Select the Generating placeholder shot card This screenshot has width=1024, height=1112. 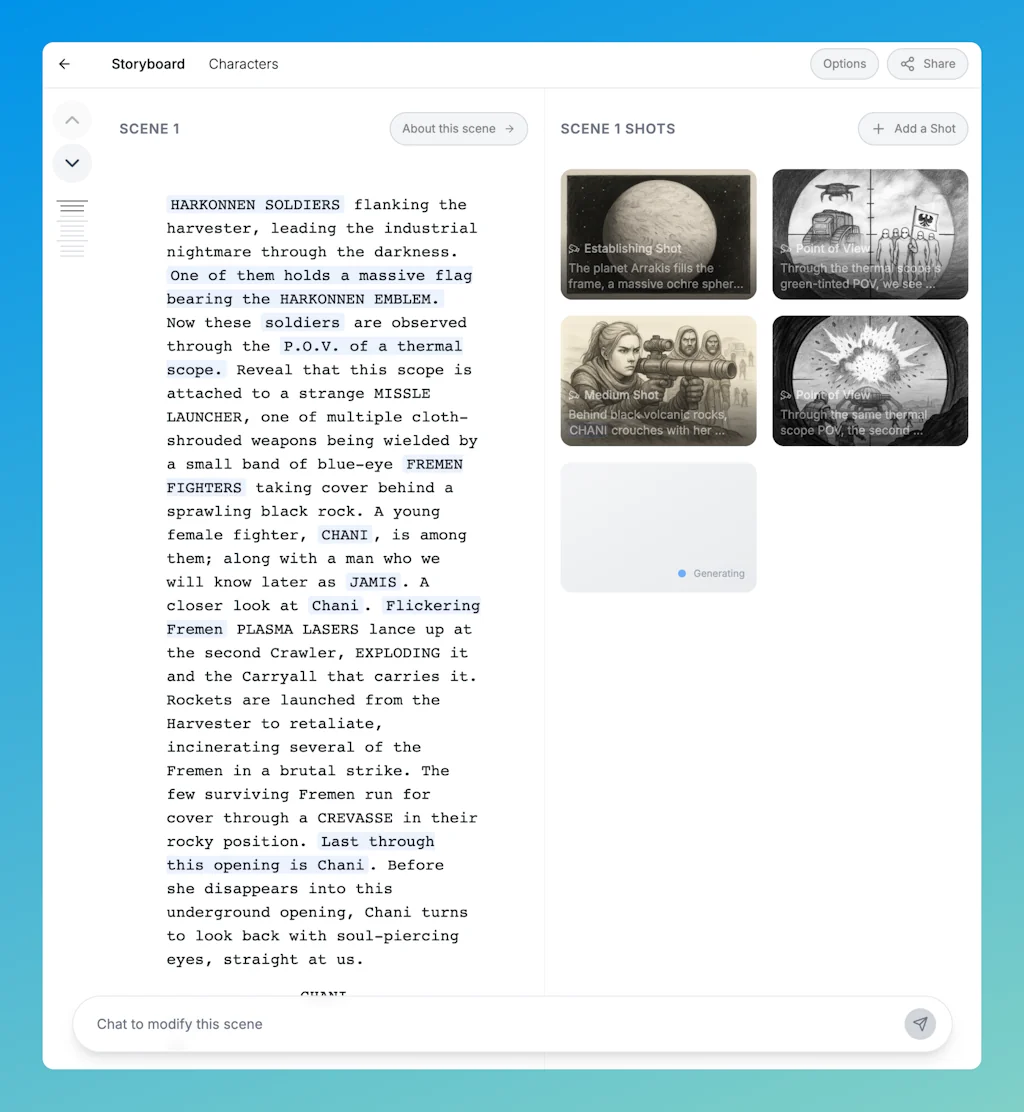[x=658, y=528]
